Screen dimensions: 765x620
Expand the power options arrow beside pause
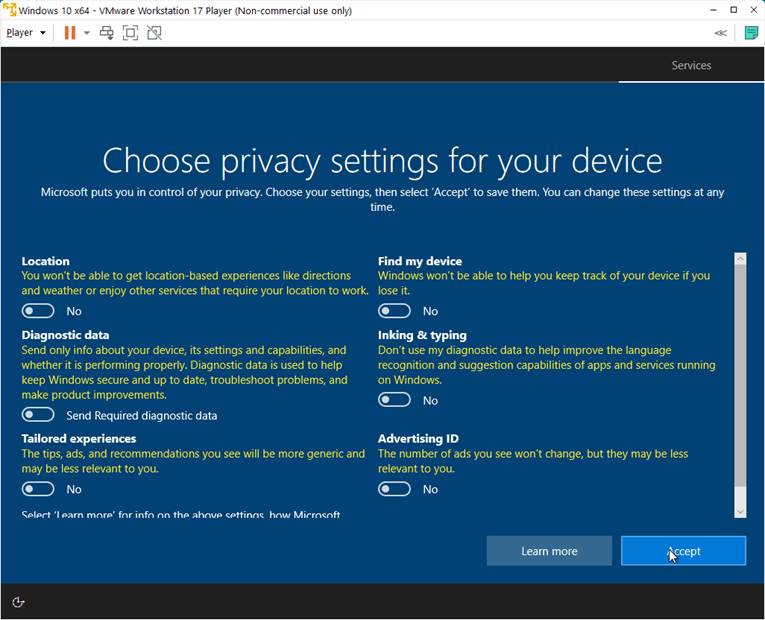click(87, 33)
